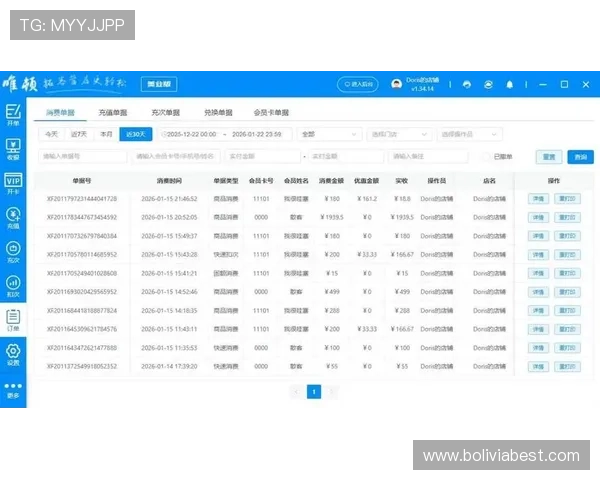Open the 开单 billing icon in sidebar
This screenshot has height=480, width=600.
point(13,115)
